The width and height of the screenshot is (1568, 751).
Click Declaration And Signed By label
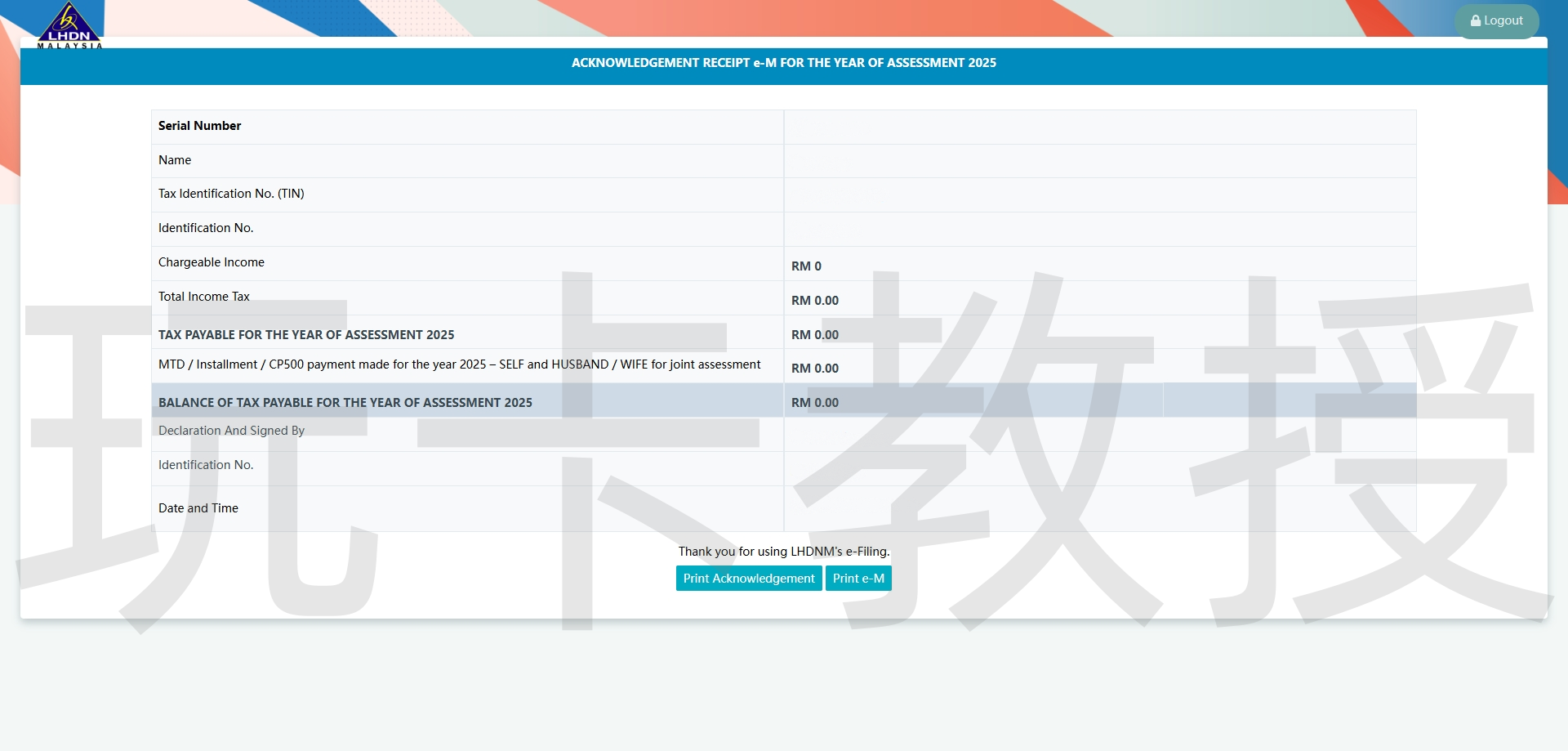coord(231,431)
